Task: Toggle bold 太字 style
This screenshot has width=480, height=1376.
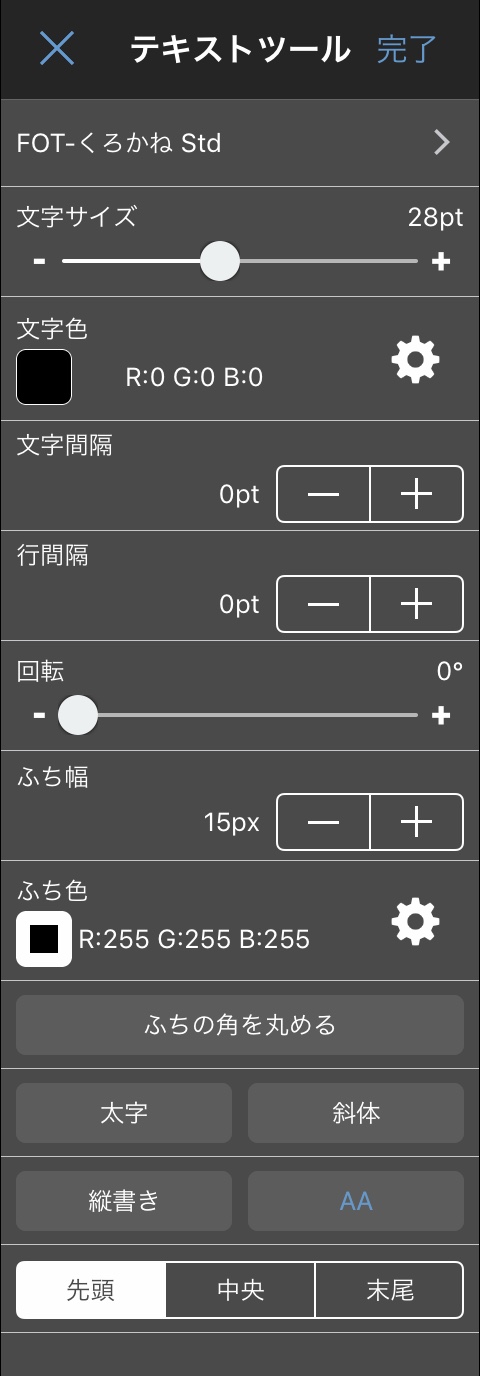Action: [124, 1113]
